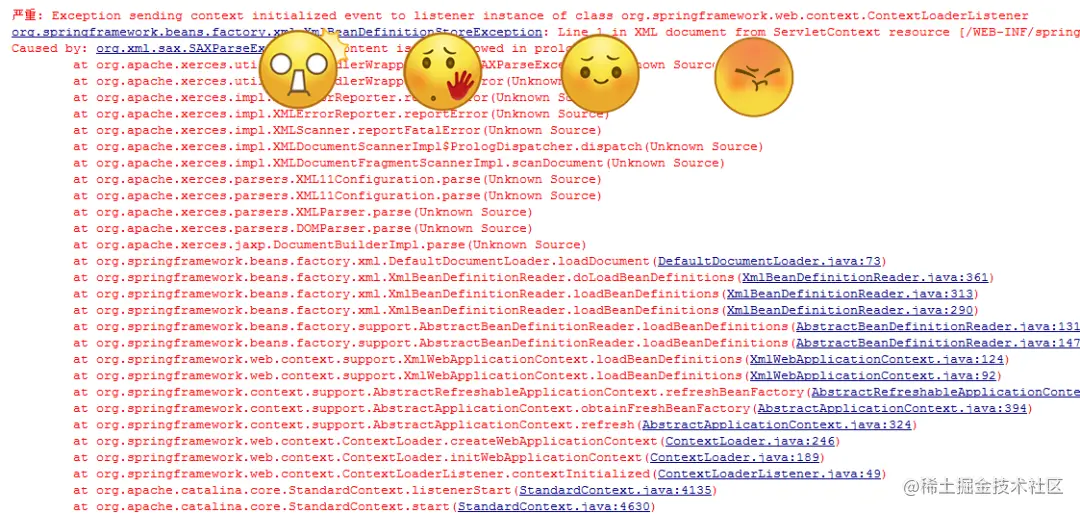Viewport: 1080px width, 513px height.
Task: Click the emoji with red hand
Action: pos(442,74)
